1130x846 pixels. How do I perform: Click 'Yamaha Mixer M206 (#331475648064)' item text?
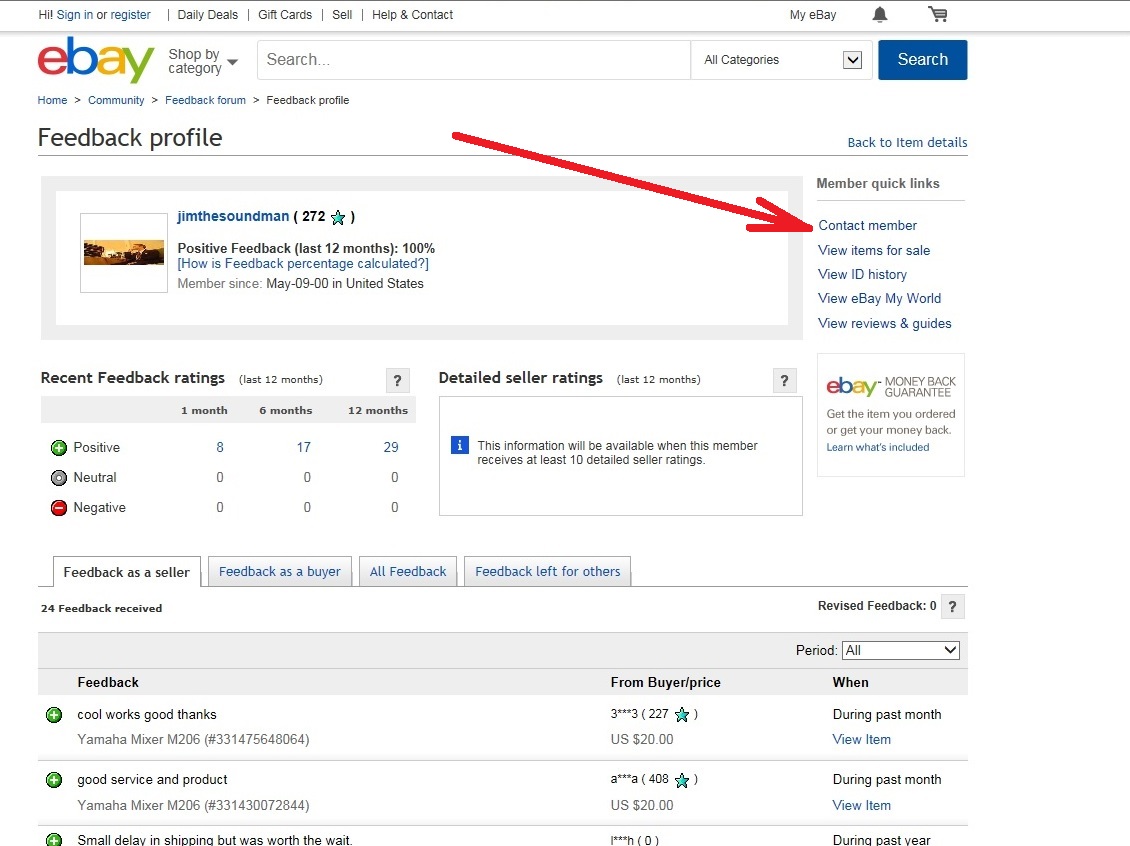click(x=193, y=739)
